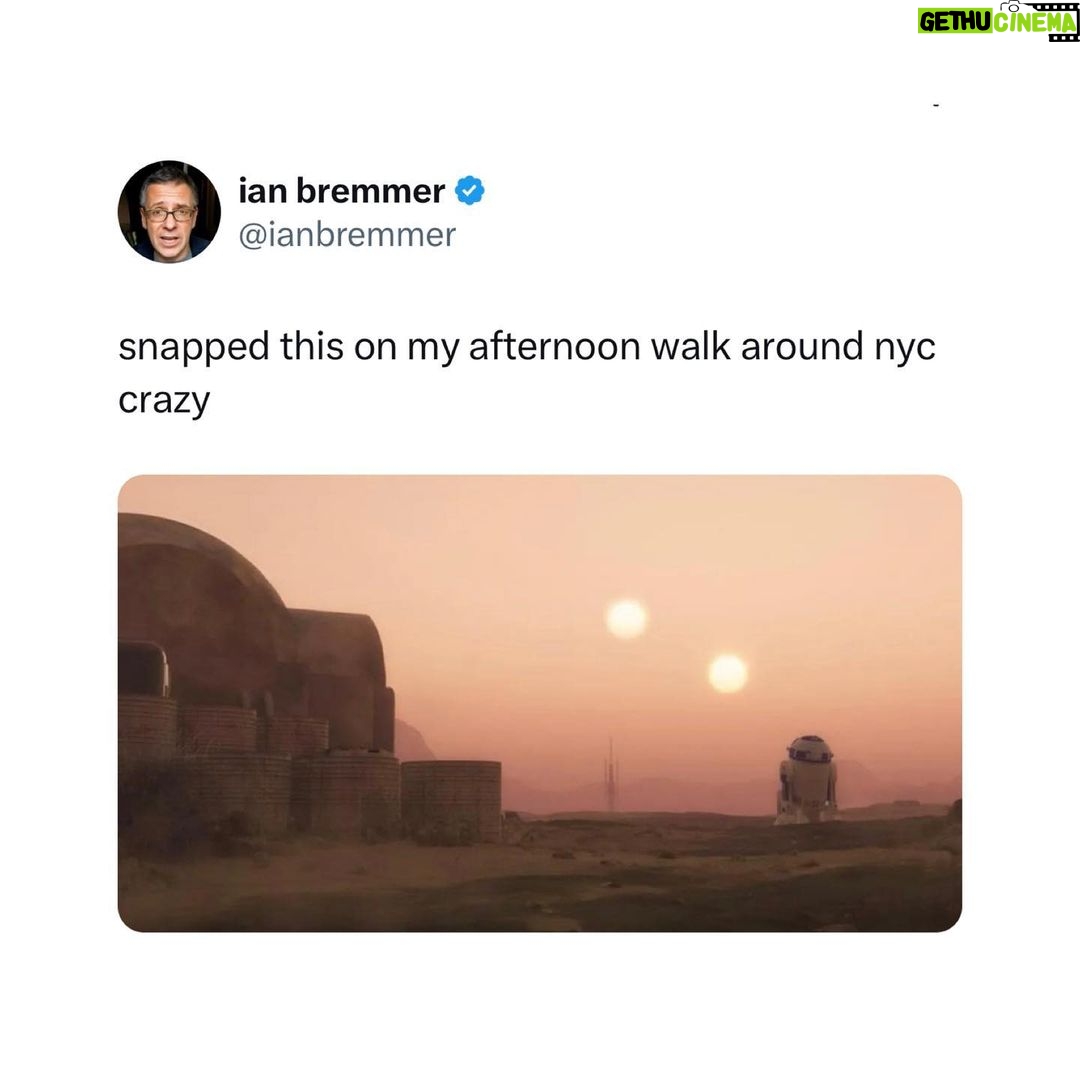This screenshot has height=1080, width=1080.
Task: Open the attached Tatooine desert image
Action: click(x=540, y=703)
